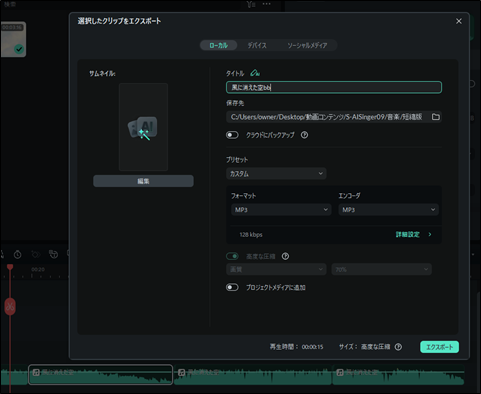Open the 詳細設定 advanced settings link
The width and height of the screenshot is (481, 394).
413,234
